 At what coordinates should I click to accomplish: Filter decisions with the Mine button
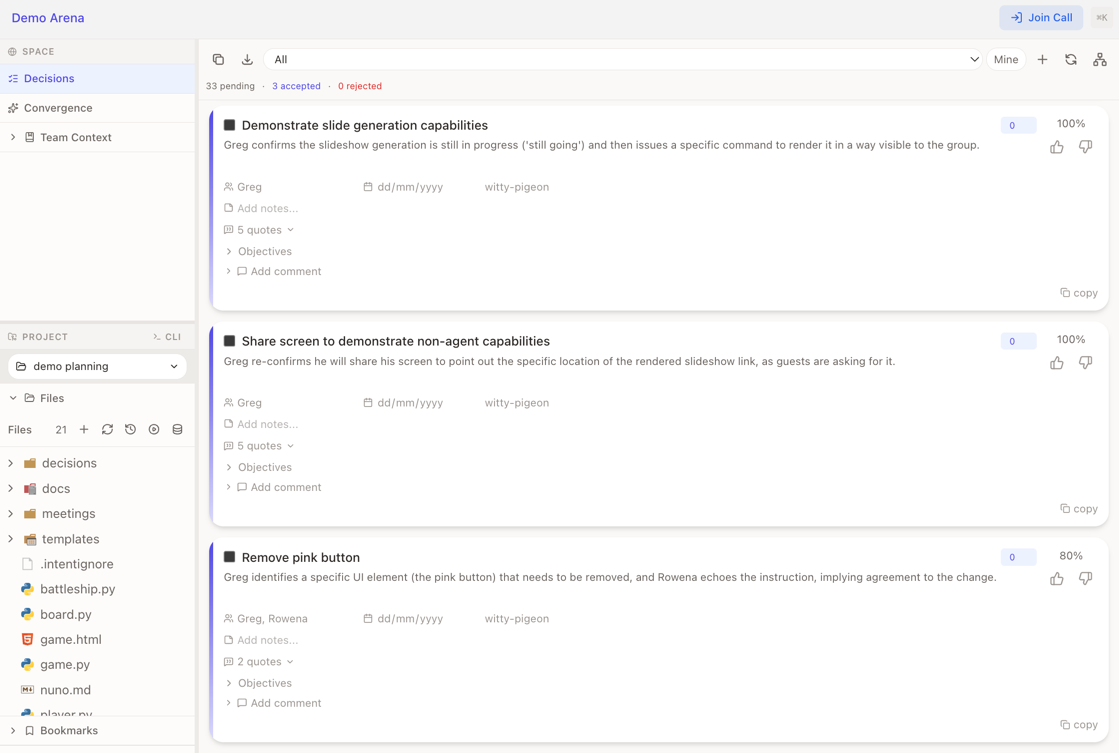click(1006, 60)
